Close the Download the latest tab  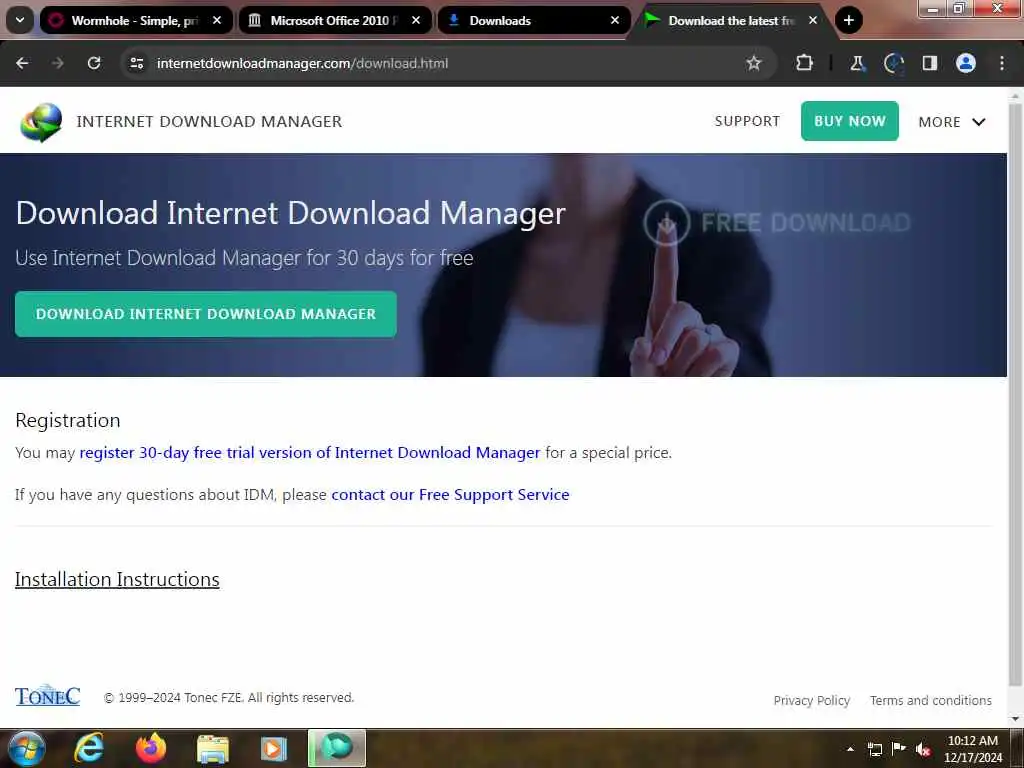click(x=813, y=20)
